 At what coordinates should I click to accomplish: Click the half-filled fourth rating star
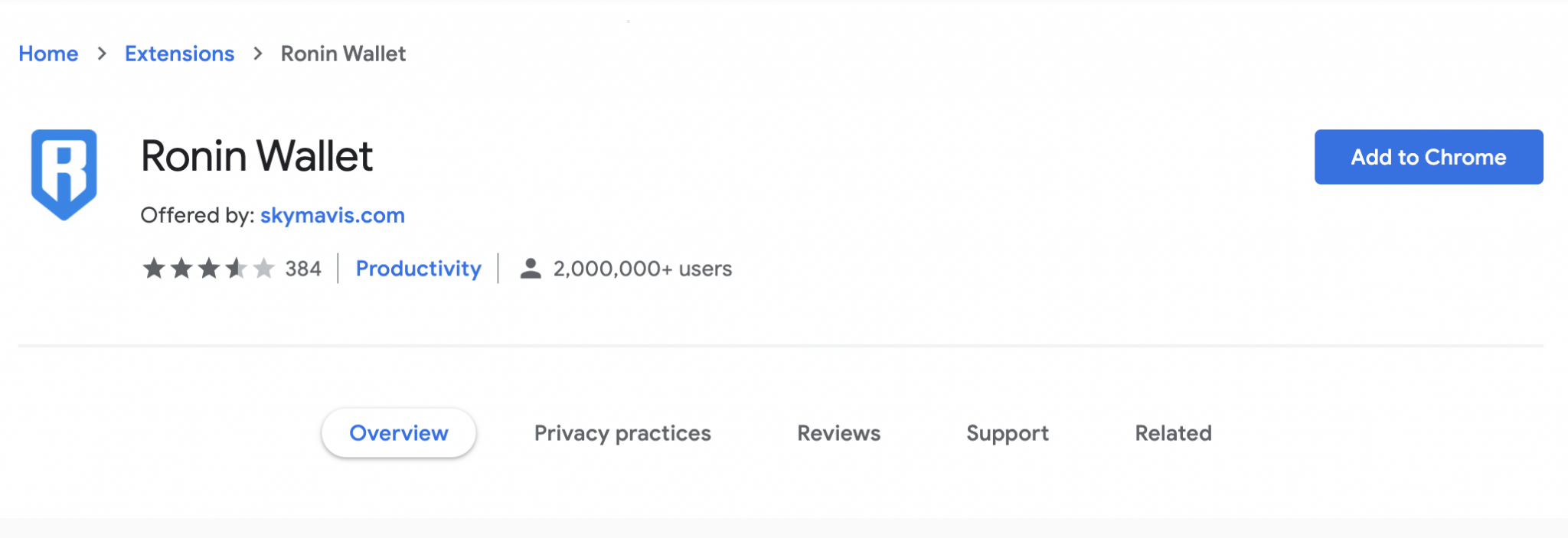point(237,269)
